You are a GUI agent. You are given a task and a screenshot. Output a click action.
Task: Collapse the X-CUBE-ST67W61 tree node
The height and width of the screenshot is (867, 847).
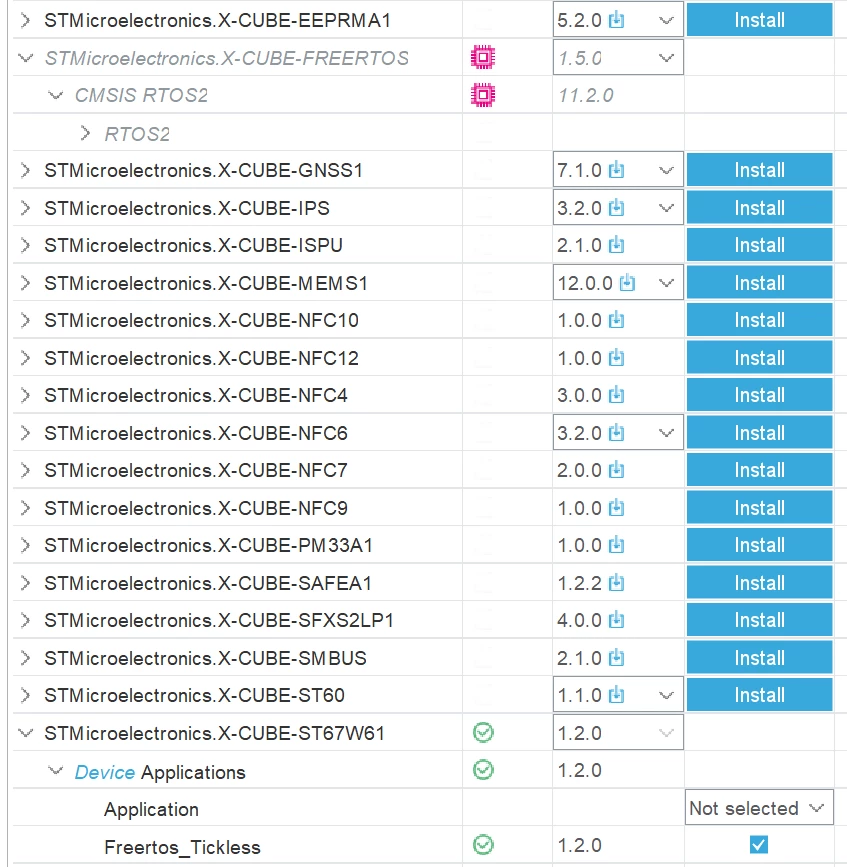(25, 733)
